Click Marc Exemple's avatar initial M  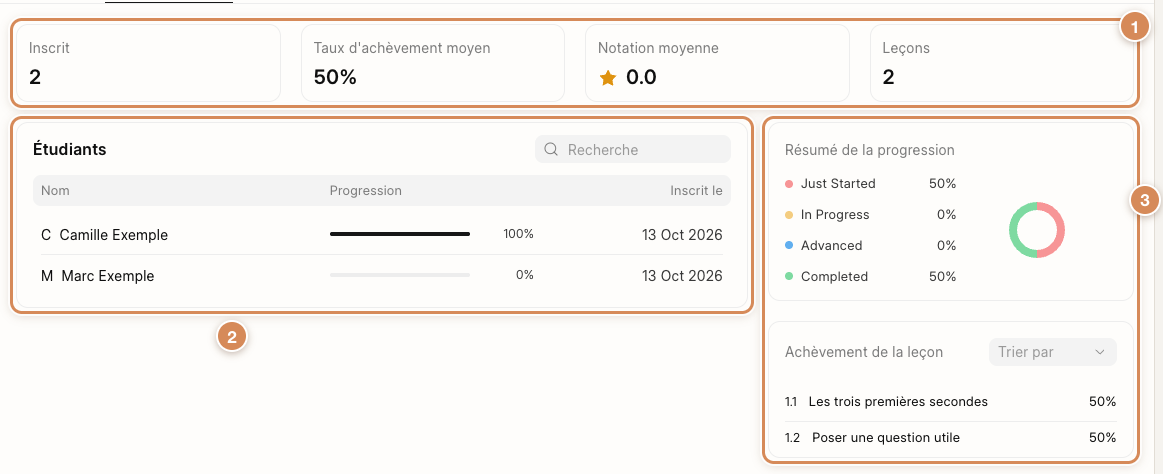tap(47, 276)
